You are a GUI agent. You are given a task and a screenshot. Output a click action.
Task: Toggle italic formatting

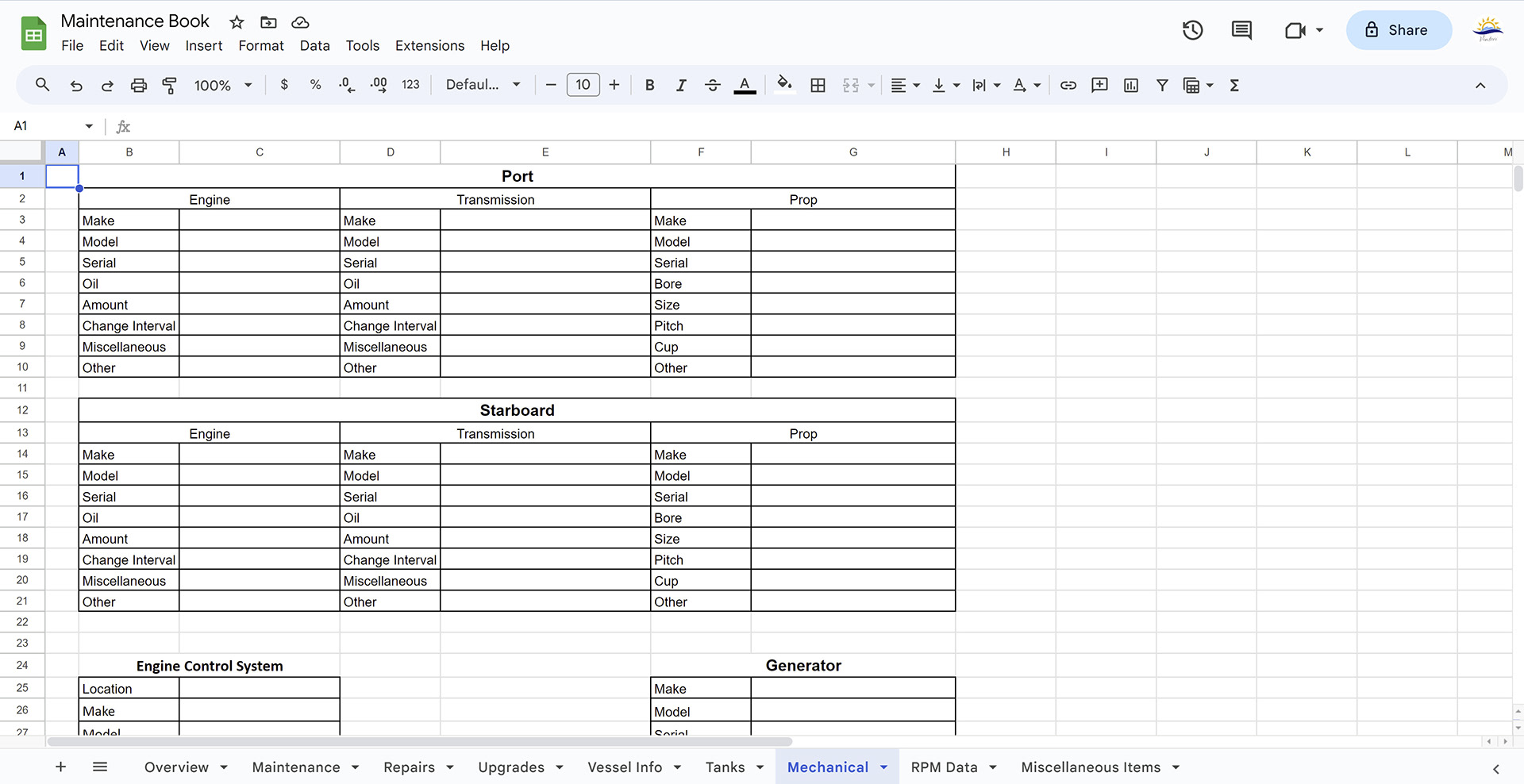point(681,85)
